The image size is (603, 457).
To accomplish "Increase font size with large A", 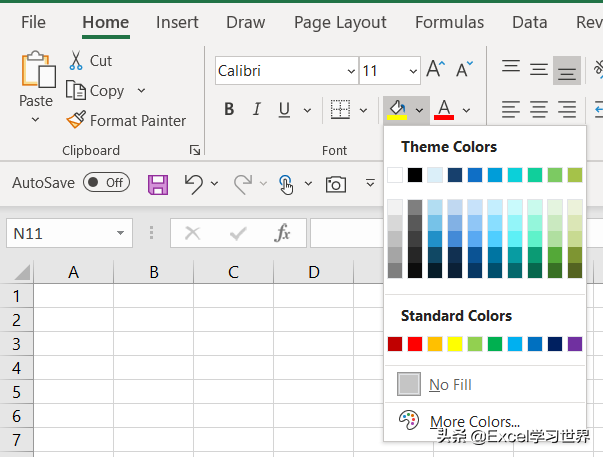I will pyautogui.click(x=436, y=69).
